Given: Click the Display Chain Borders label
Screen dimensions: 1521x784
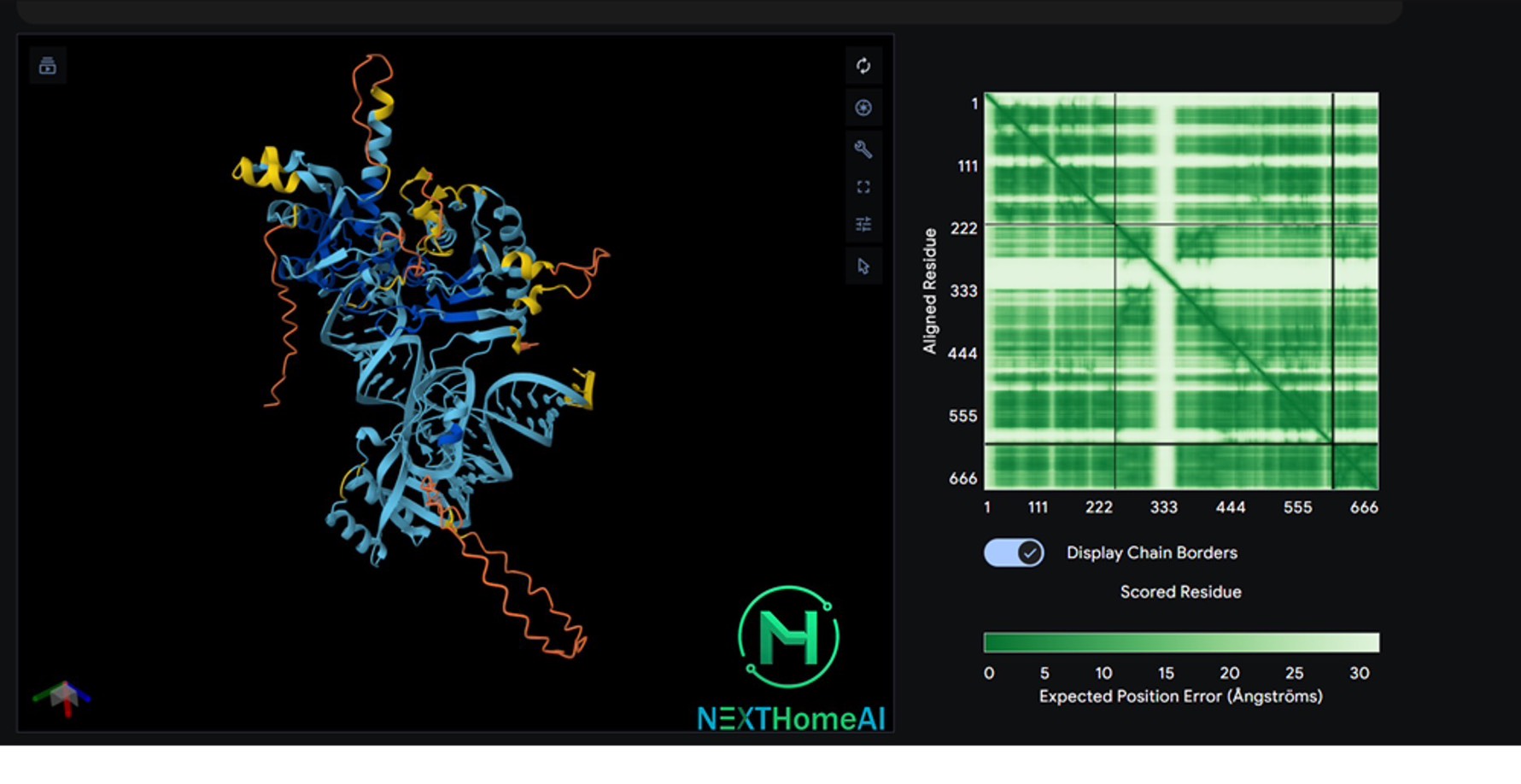Looking at the screenshot, I should (x=1151, y=553).
